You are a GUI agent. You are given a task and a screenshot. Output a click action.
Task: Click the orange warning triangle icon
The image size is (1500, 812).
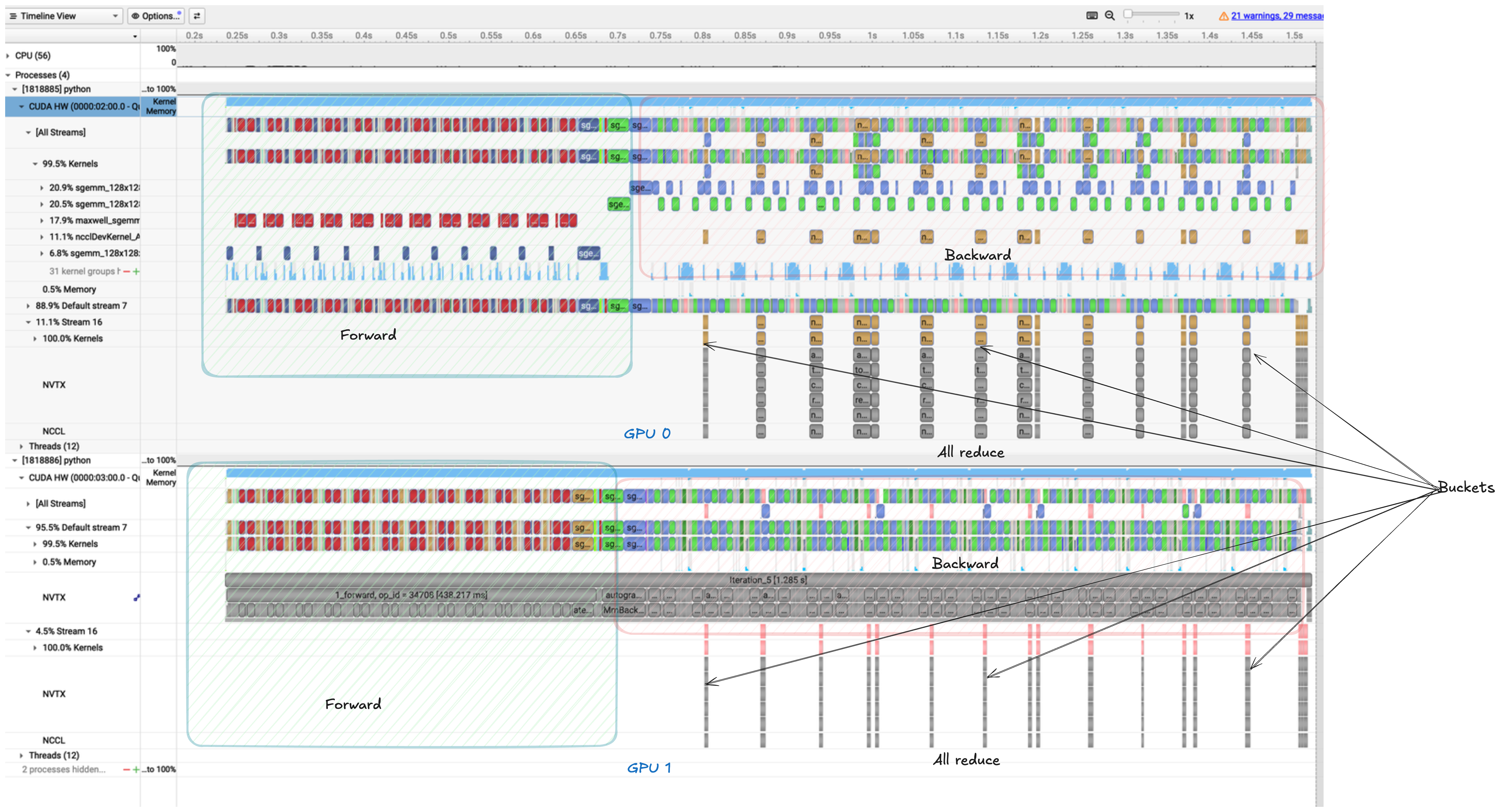tap(1225, 16)
